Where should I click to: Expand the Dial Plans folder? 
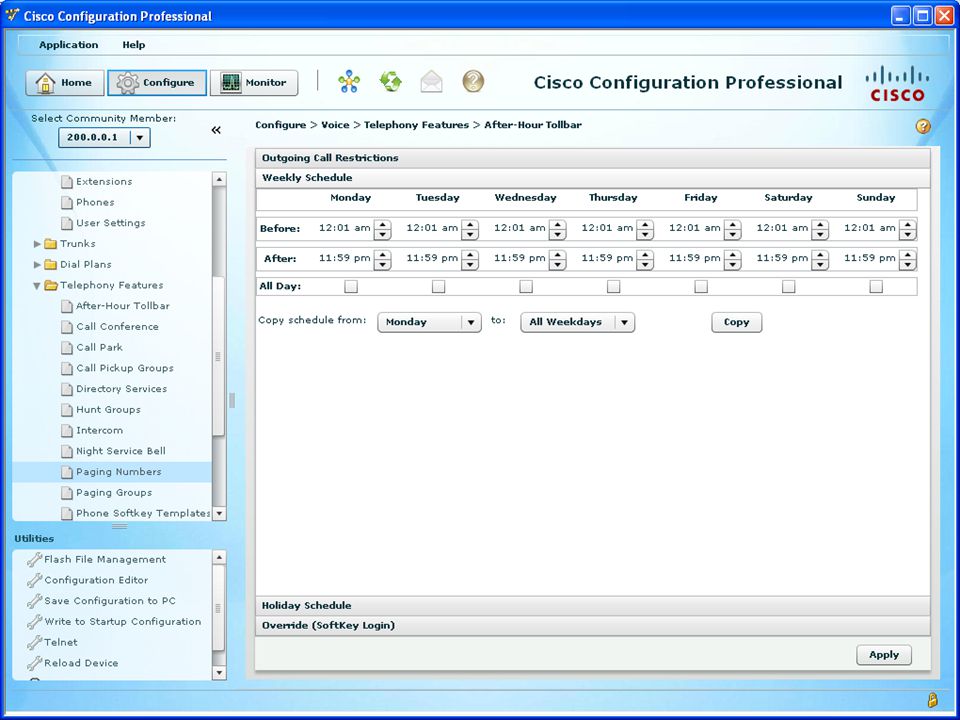(x=37, y=264)
